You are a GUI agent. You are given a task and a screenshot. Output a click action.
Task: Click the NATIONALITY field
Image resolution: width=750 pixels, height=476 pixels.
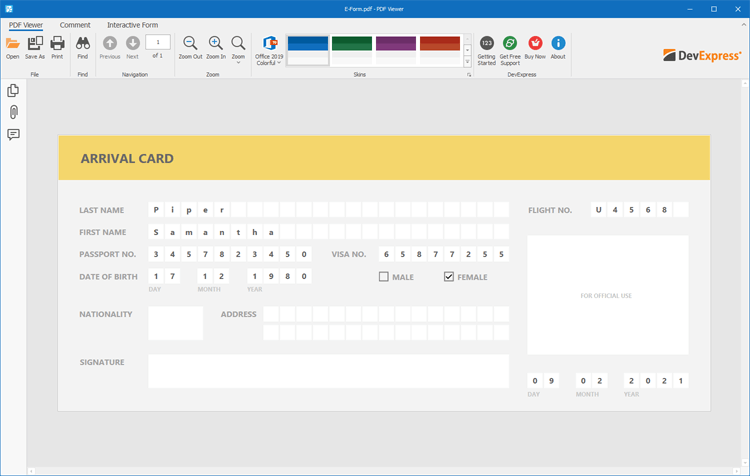(176, 323)
